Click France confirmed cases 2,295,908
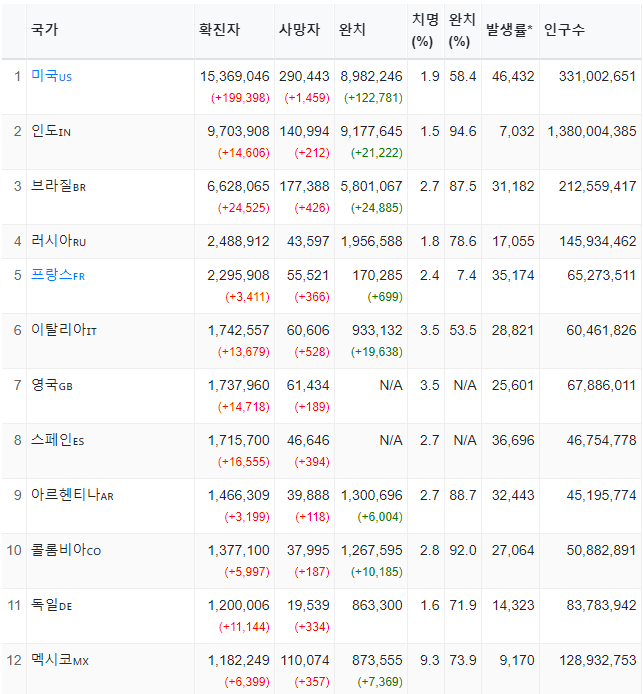The image size is (643, 694). [239, 275]
